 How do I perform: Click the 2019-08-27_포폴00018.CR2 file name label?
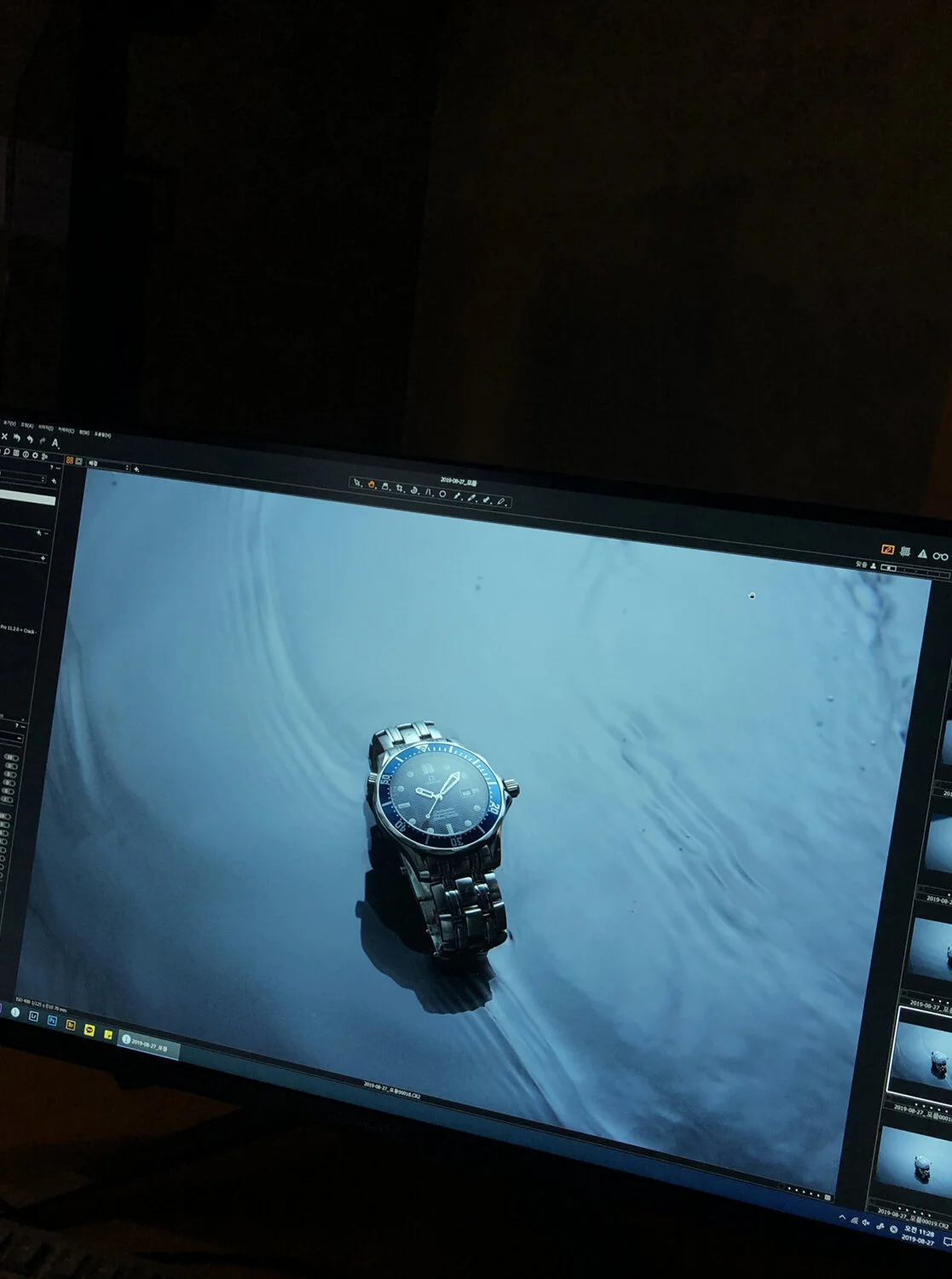pyautogui.click(x=391, y=1091)
